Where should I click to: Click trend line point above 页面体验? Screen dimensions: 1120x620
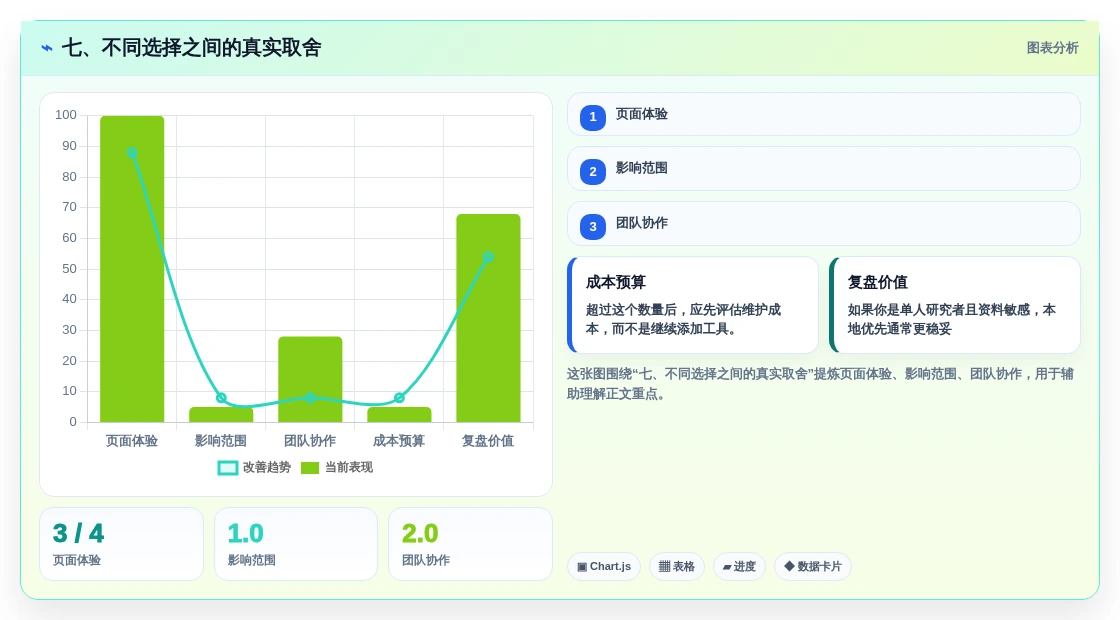pos(132,153)
